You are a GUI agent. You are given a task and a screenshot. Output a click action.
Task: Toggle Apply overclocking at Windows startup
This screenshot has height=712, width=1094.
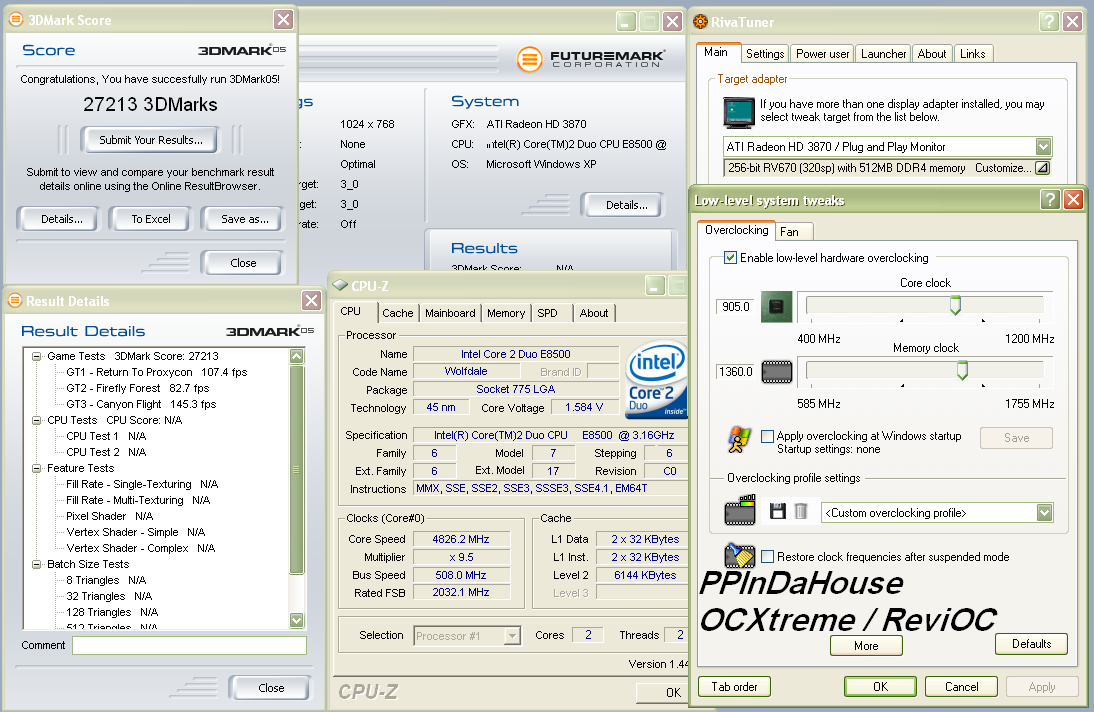pos(767,436)
